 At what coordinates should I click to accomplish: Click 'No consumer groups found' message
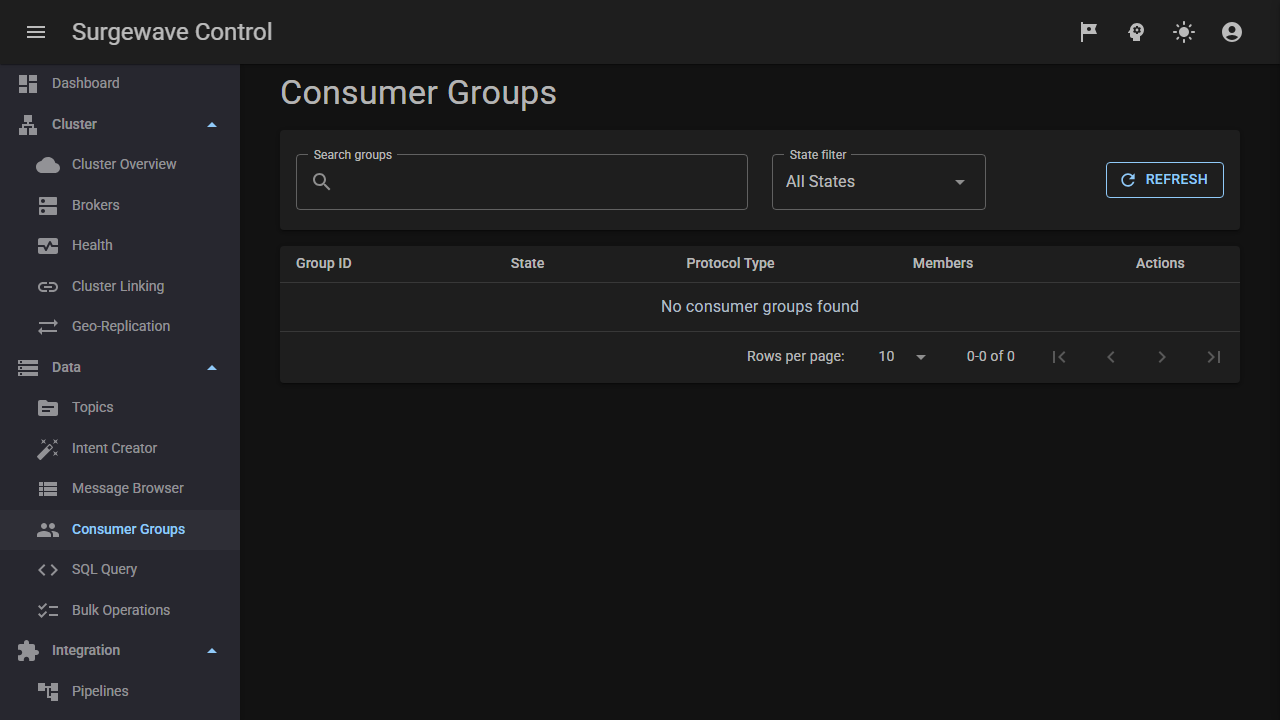(760, 307)
